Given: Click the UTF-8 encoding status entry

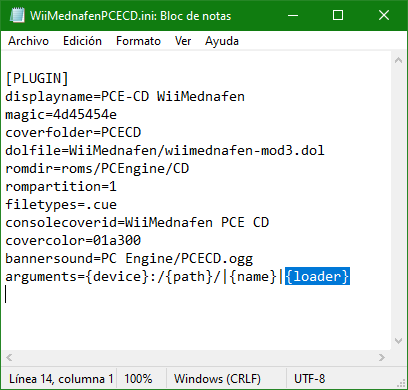Looking at the screenshot, I should (309, 379).
